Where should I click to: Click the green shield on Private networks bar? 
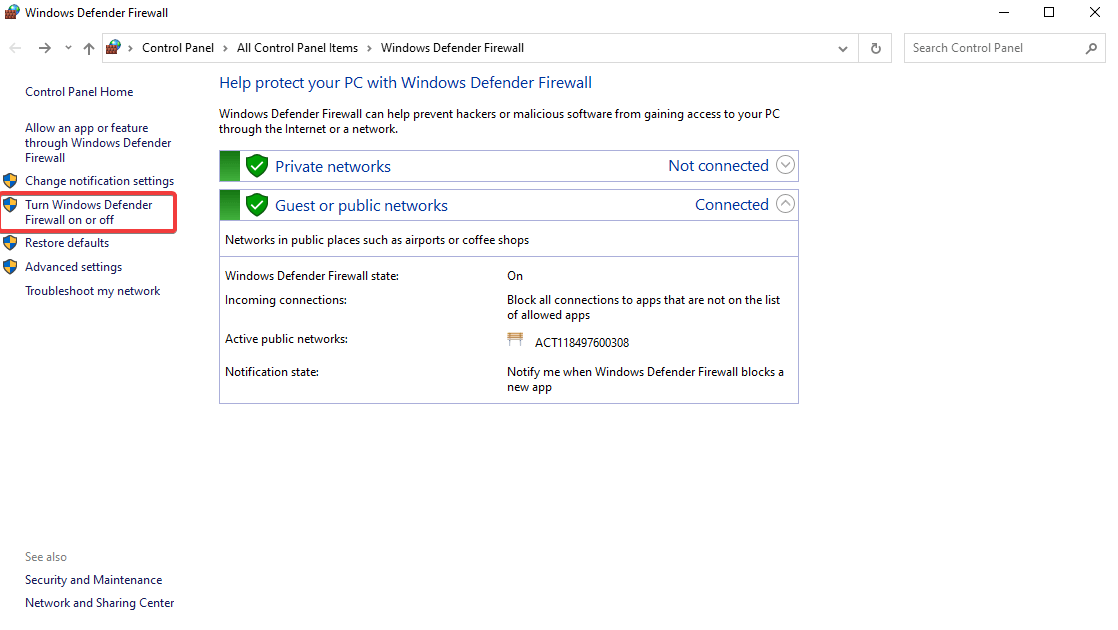tap(257, 165)
